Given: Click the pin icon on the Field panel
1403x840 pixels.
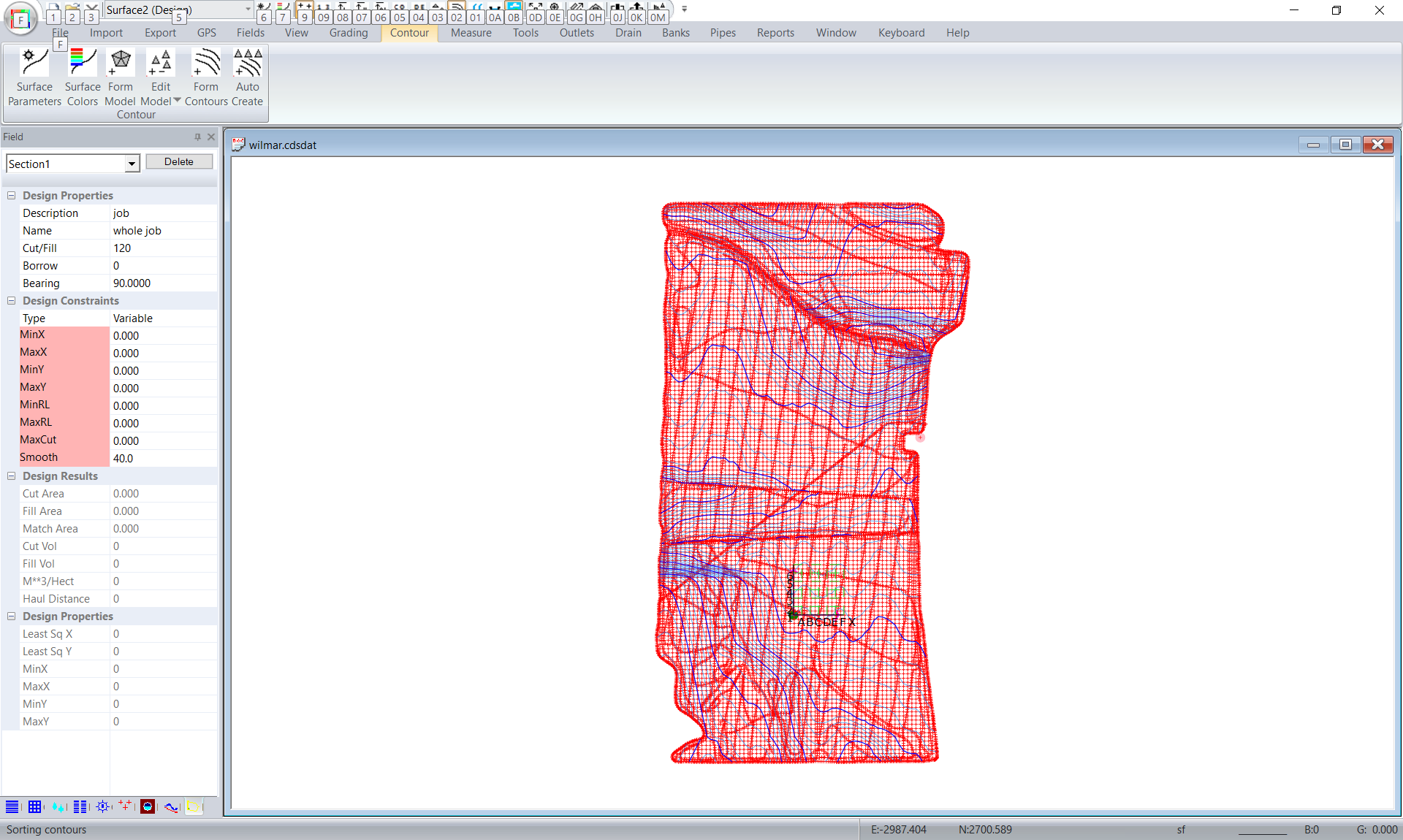Looking at the screenshot, I should pos(197,137).
